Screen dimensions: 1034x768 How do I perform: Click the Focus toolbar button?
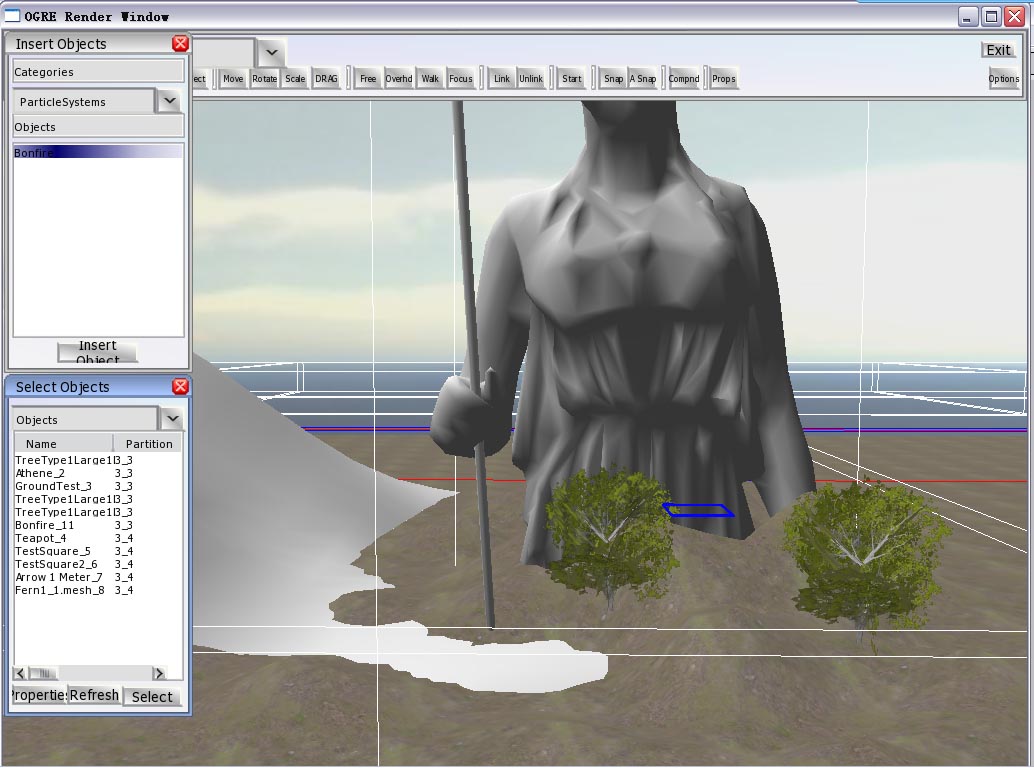click(461, 79)
